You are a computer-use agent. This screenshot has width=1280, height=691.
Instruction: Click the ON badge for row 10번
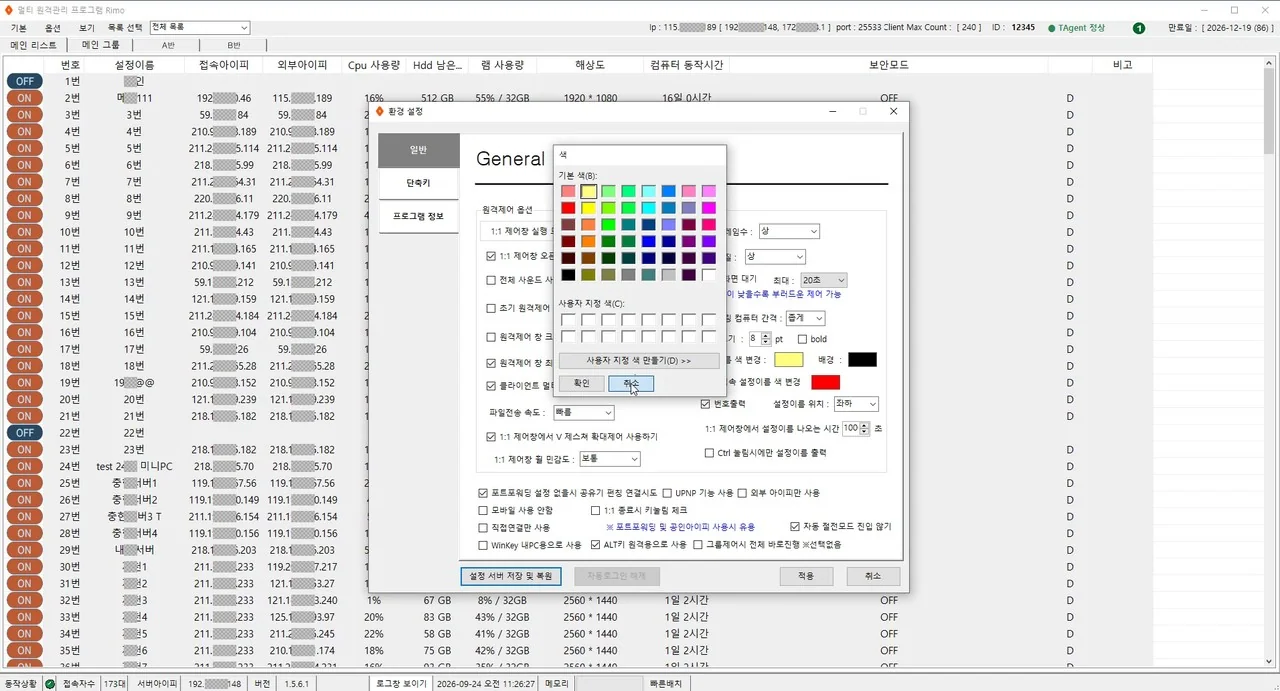[24, 232]
